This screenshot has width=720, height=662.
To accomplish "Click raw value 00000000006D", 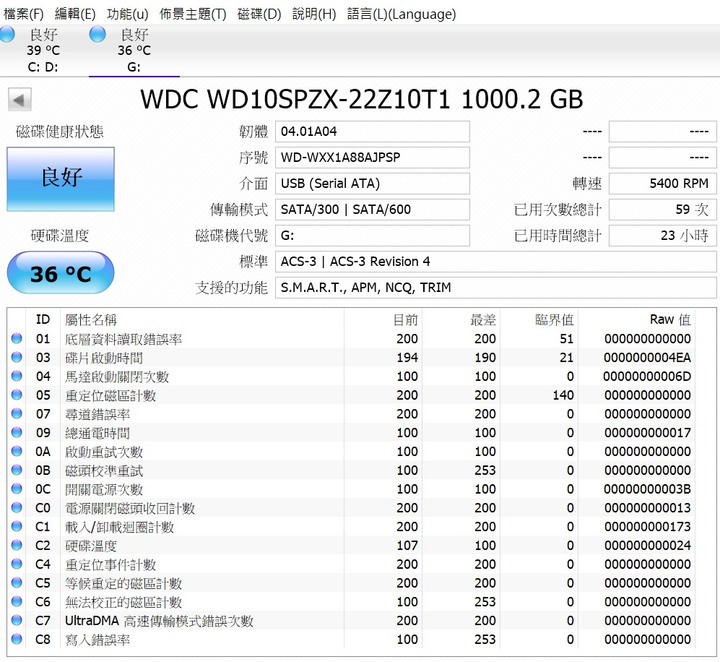I will point(647,376).
